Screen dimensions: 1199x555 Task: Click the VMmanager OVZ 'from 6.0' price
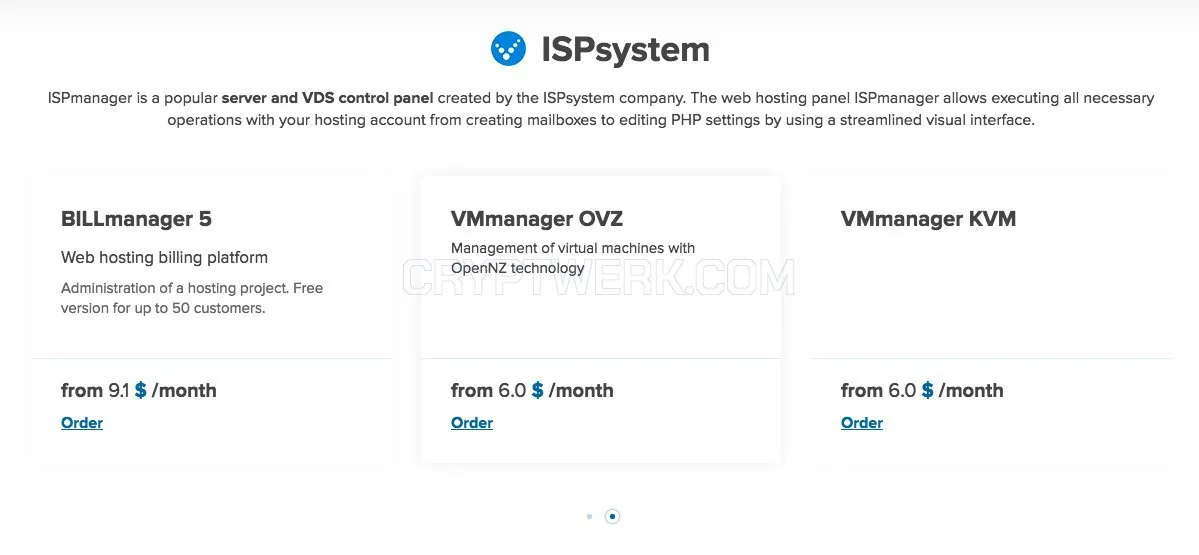click(532, 390)
